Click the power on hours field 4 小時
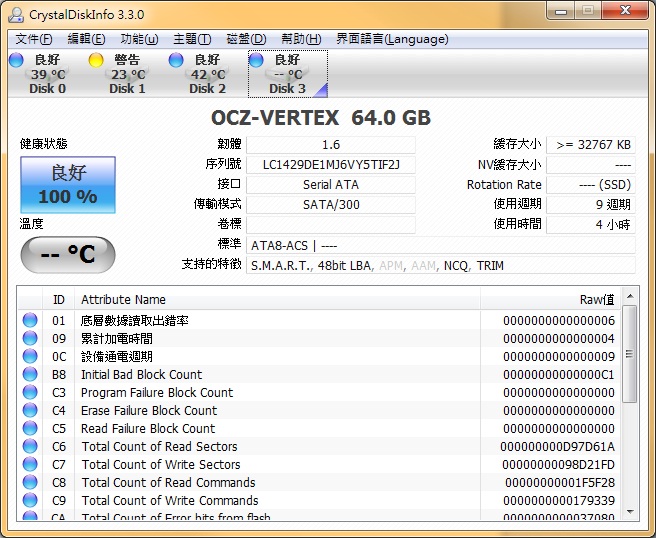This screenshot has width=656, height=538. [x=591, y=225]
